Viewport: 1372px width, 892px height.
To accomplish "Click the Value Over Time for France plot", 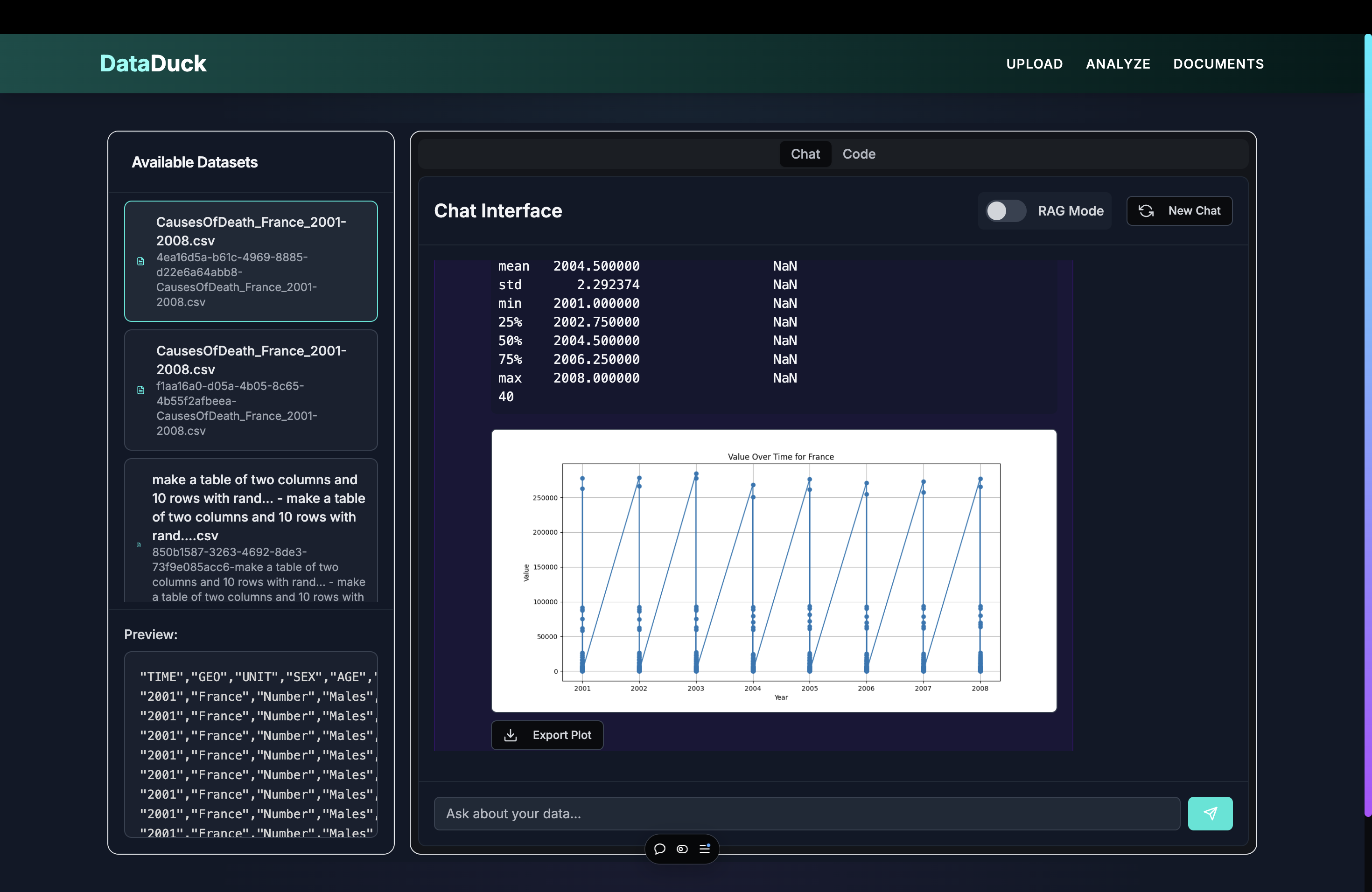I will click(x=774, y=571).
